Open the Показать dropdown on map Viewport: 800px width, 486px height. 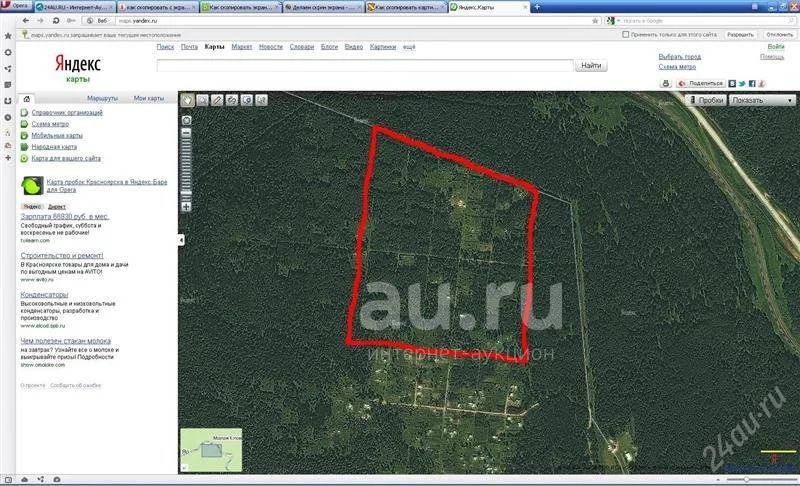762,100
